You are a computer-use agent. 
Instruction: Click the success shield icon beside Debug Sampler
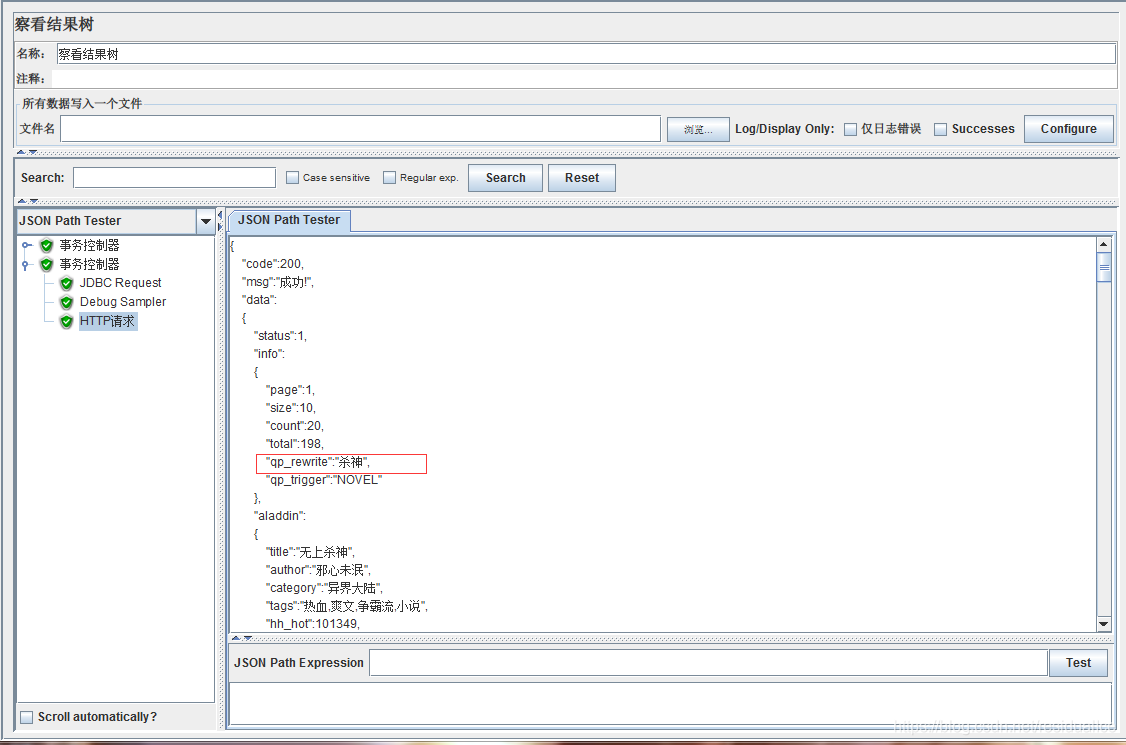tap(67, 302)
